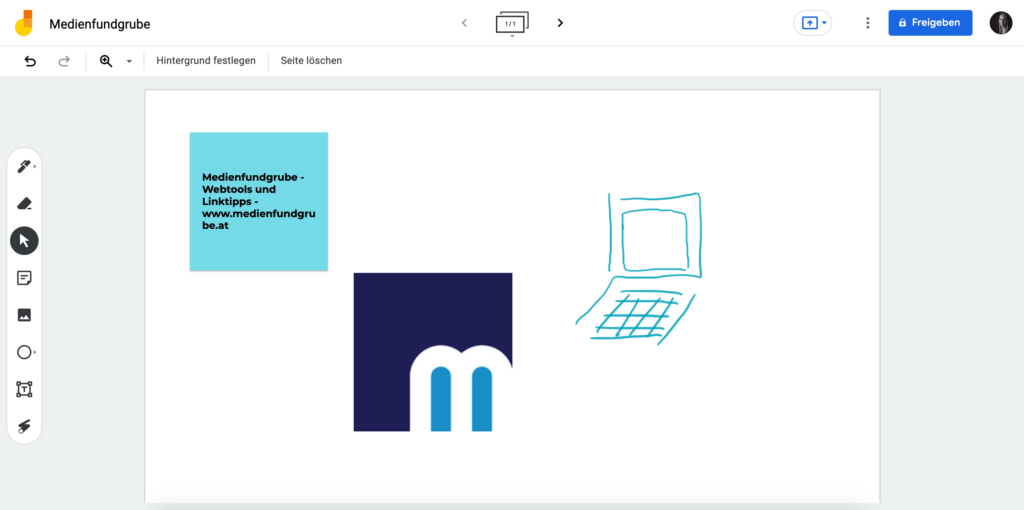This screenshot has height=510, width=1024.
Task: Click the zoom magnifier icon
Action: click(106, 61)
